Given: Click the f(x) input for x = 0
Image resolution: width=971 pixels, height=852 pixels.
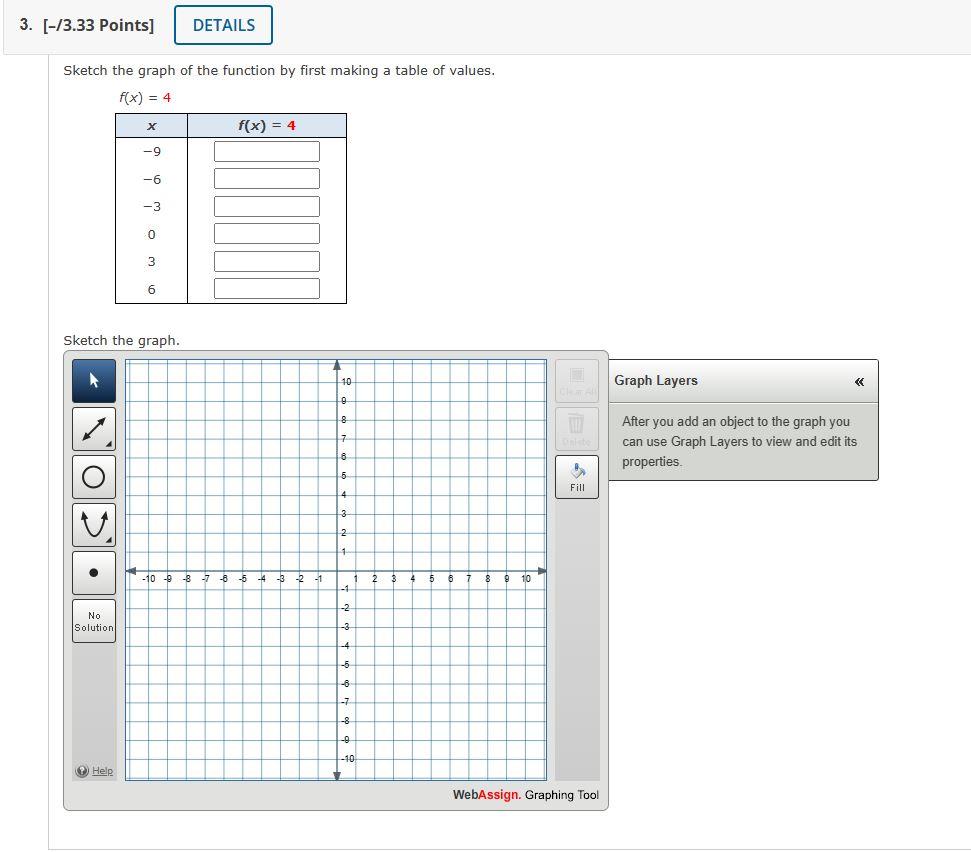Looking at the screenshot, I should [266, 233].
